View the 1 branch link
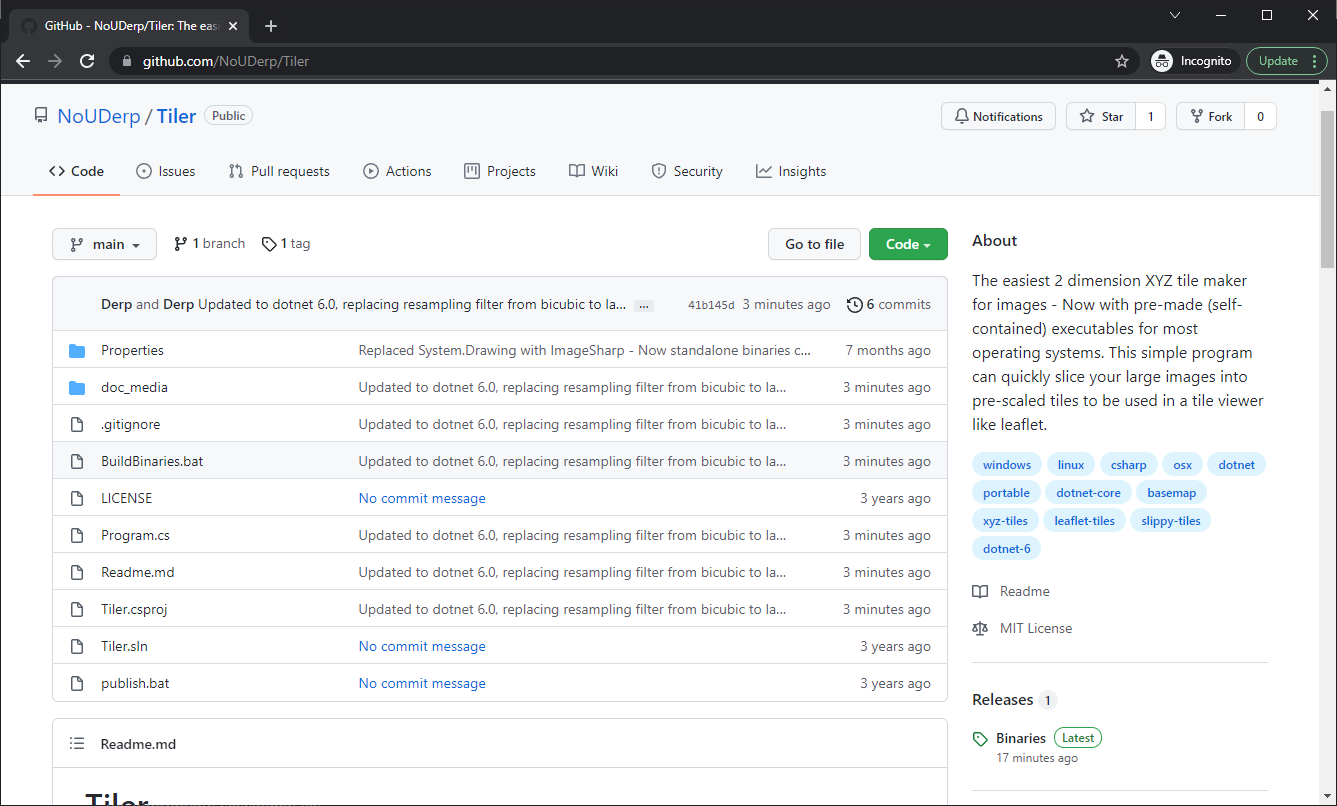 pos(210,243)
